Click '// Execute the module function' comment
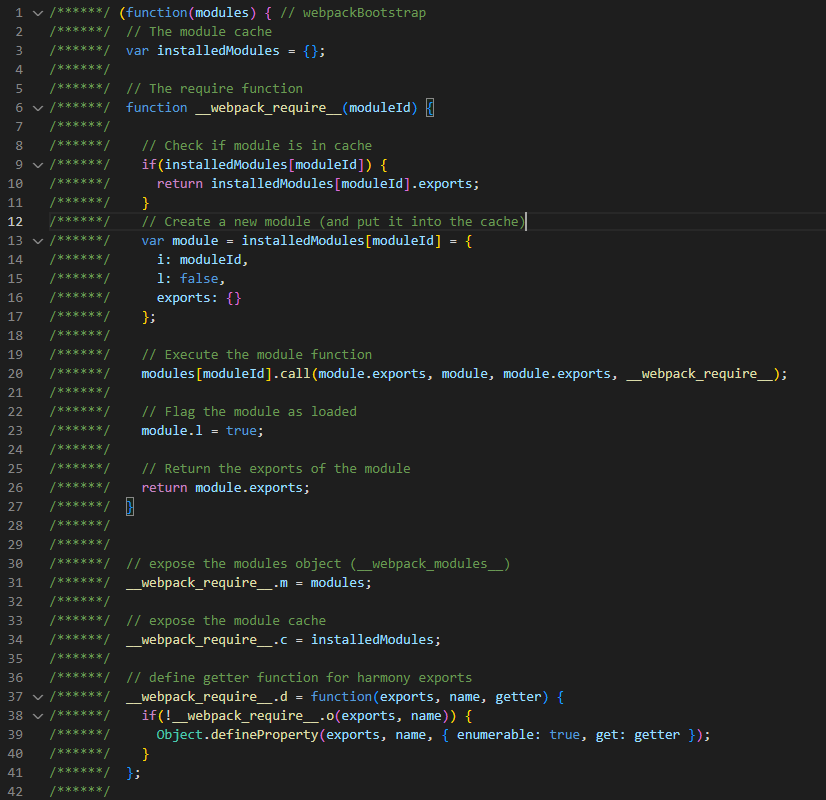 [257, 354]
